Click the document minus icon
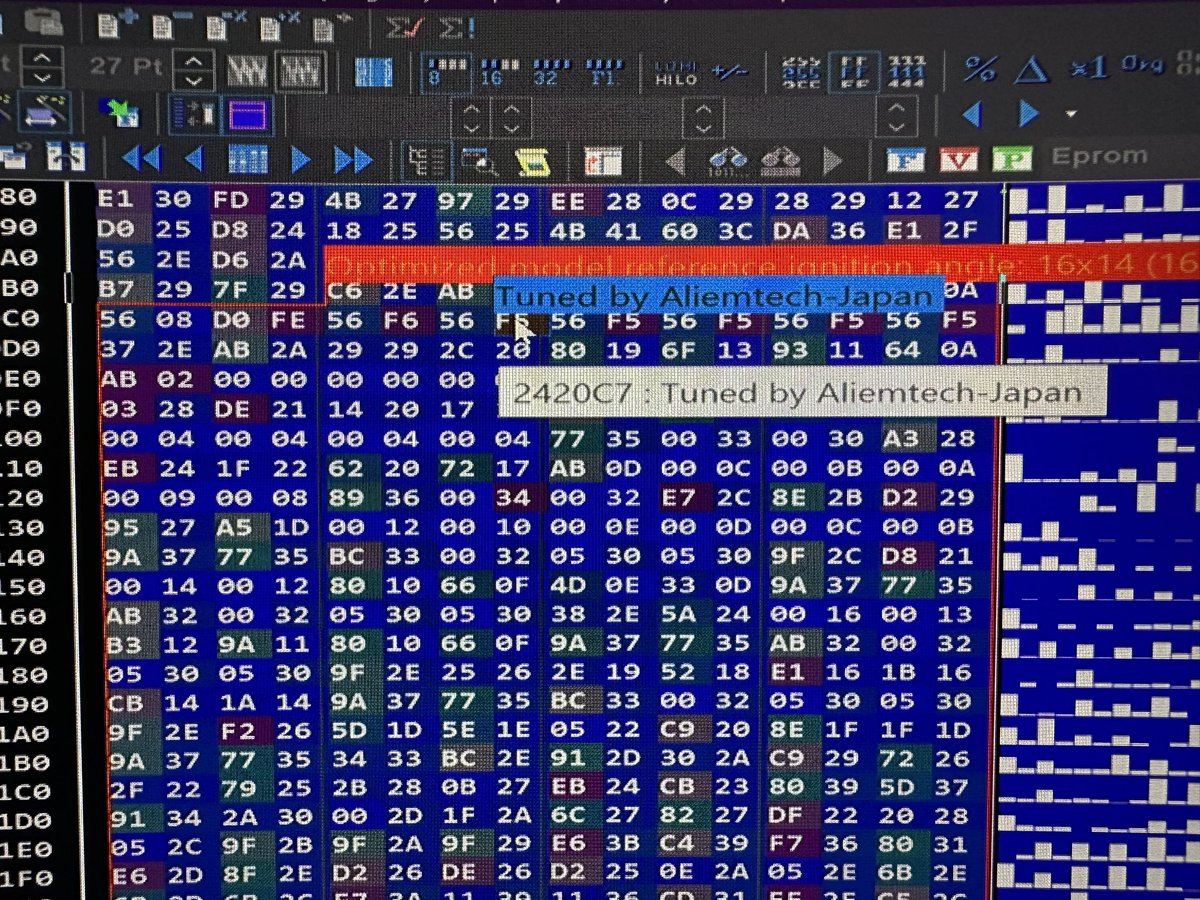The width and height of the screenshot is (1200, 900). 170,24
